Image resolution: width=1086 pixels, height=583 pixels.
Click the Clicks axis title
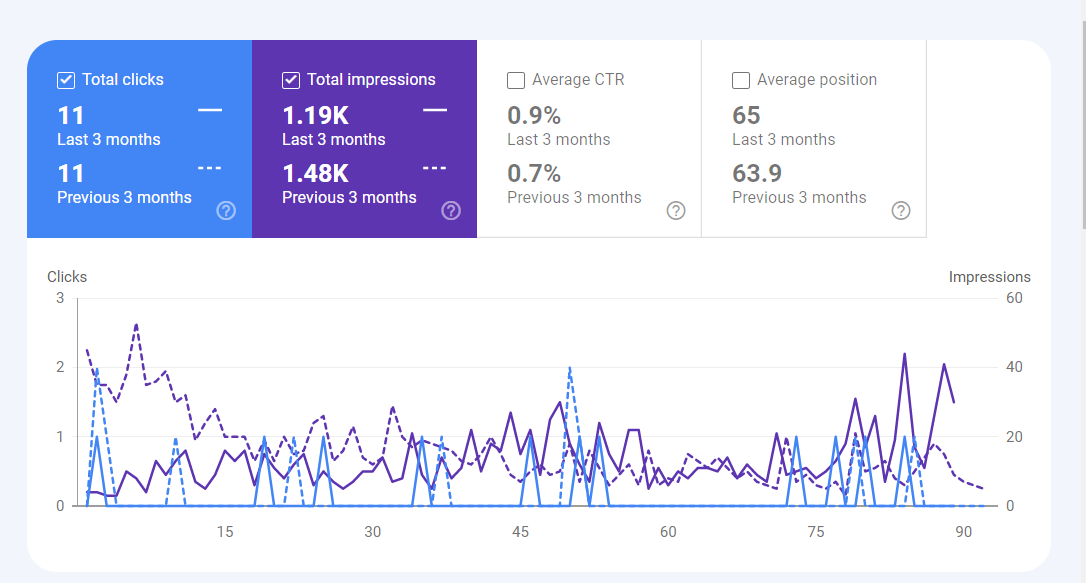[67, 277]
